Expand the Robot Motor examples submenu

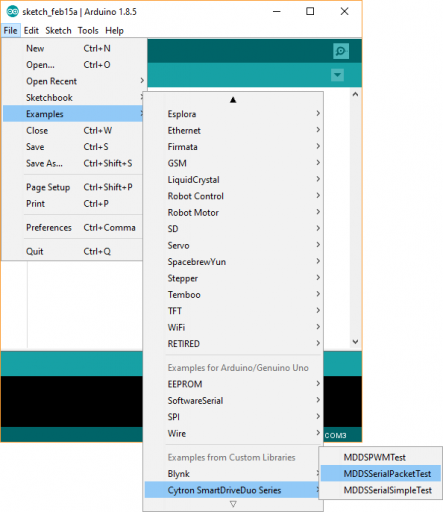coord(233,212)
